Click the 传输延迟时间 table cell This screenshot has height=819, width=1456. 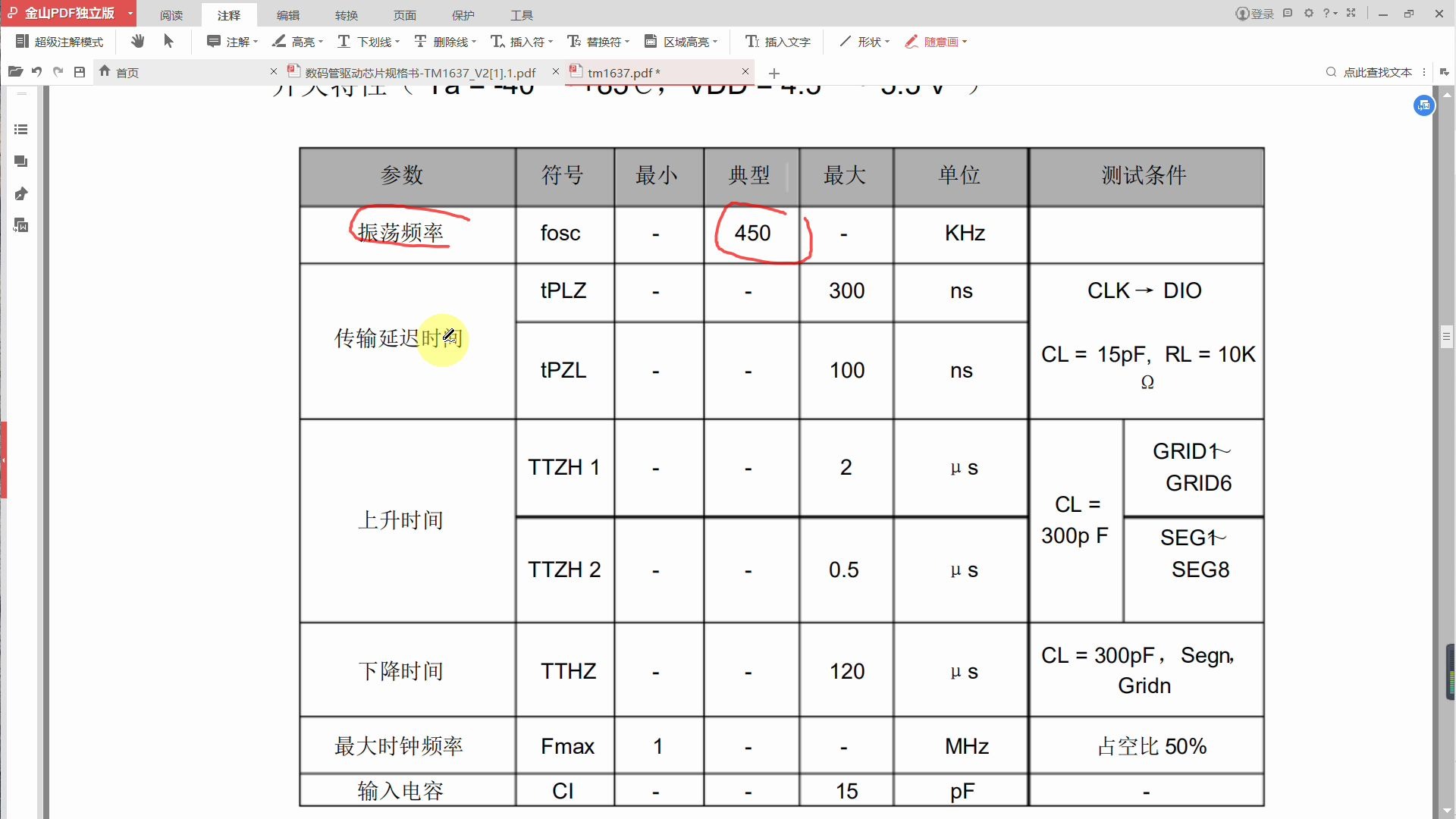click(x=407, y=341)
